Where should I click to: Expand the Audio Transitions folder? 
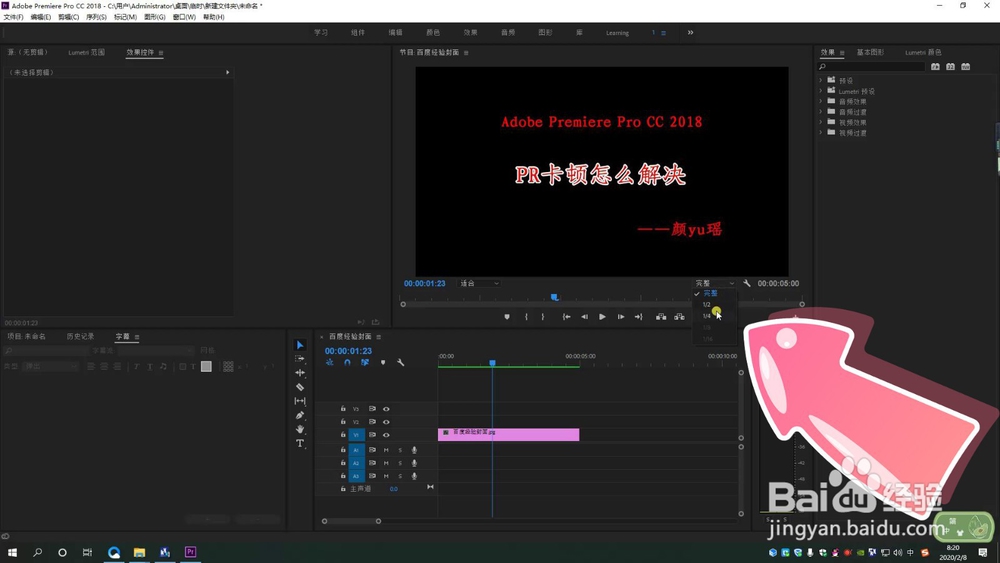tap(821, 112)
